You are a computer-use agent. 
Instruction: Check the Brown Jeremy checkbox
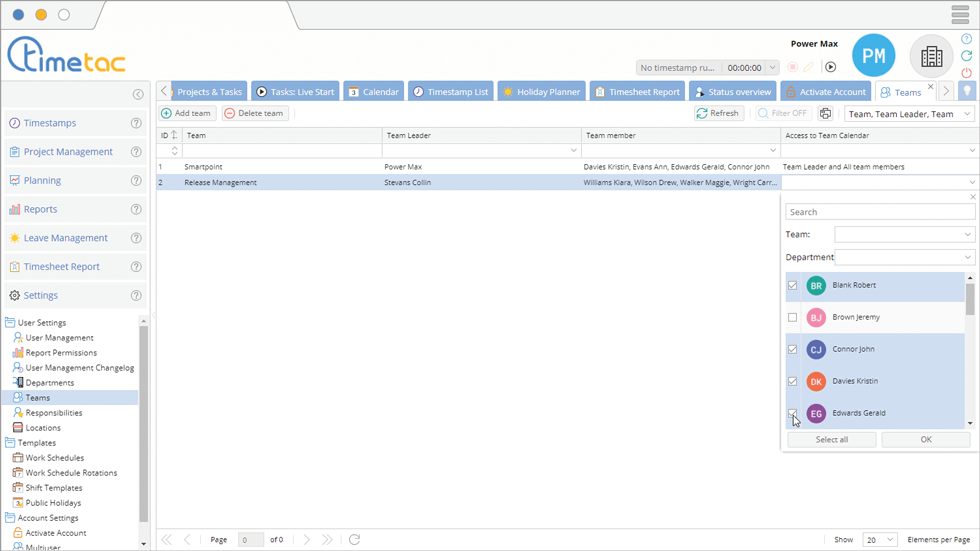click(793, 318)
